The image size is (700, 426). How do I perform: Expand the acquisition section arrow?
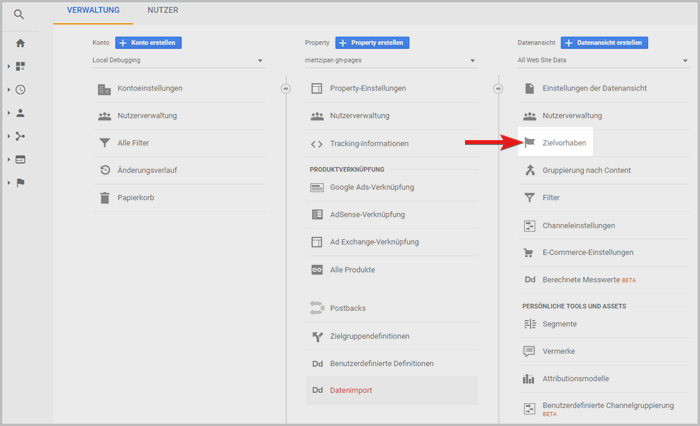pyautogui.click(x=8, y=136)
